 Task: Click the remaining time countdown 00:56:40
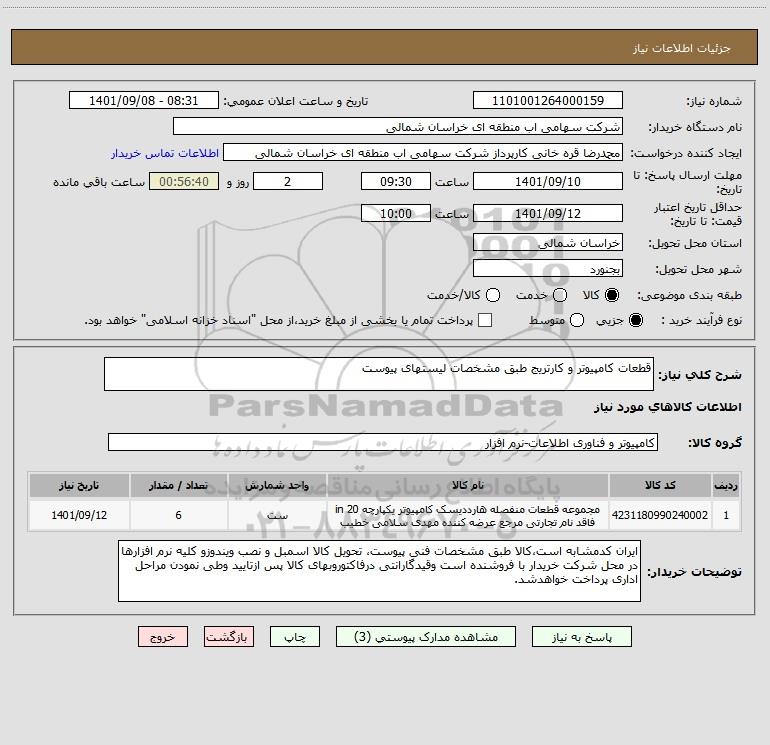pos(184,181)
